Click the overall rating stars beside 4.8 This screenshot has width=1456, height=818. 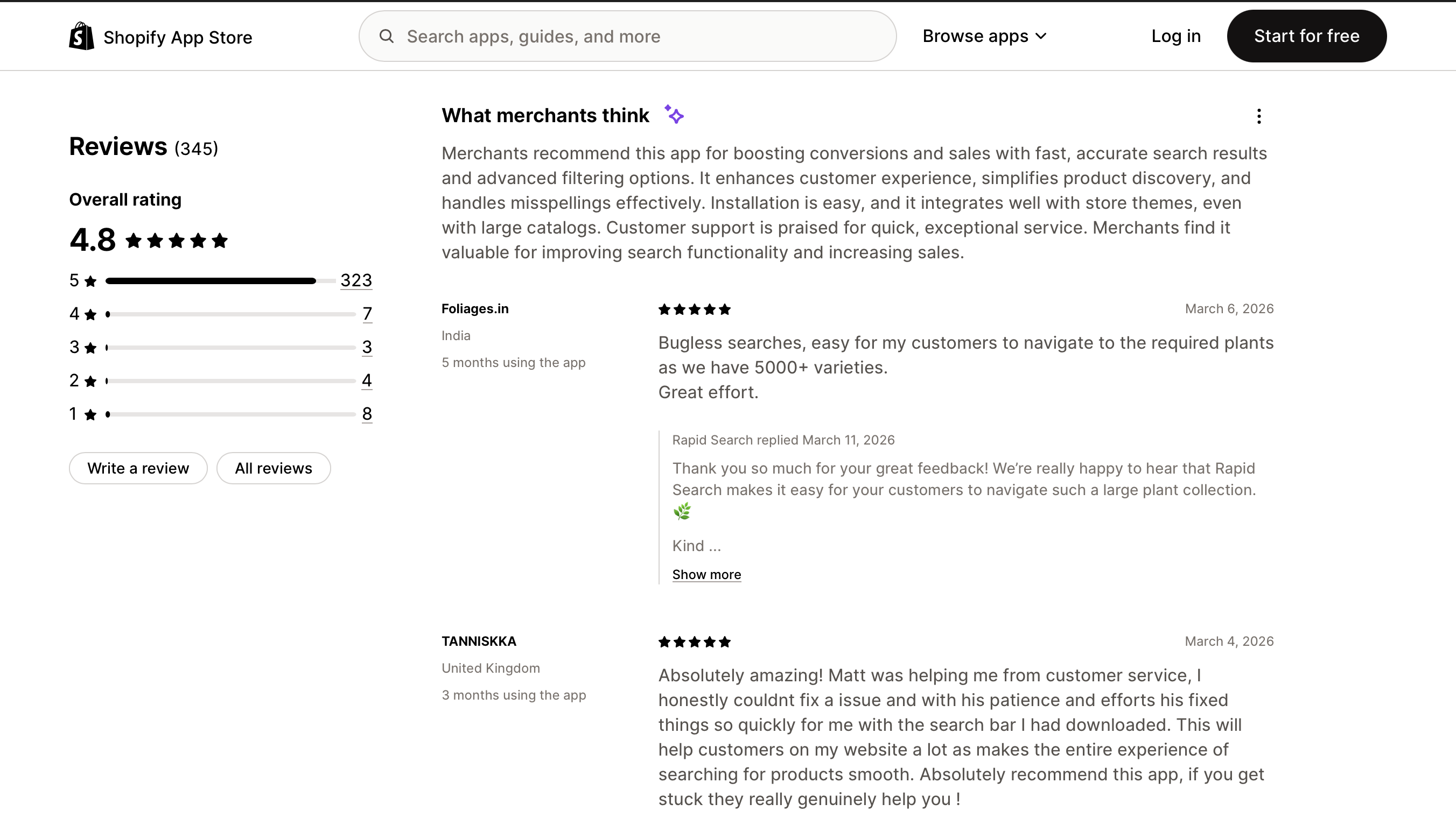(x=177, y=241)
